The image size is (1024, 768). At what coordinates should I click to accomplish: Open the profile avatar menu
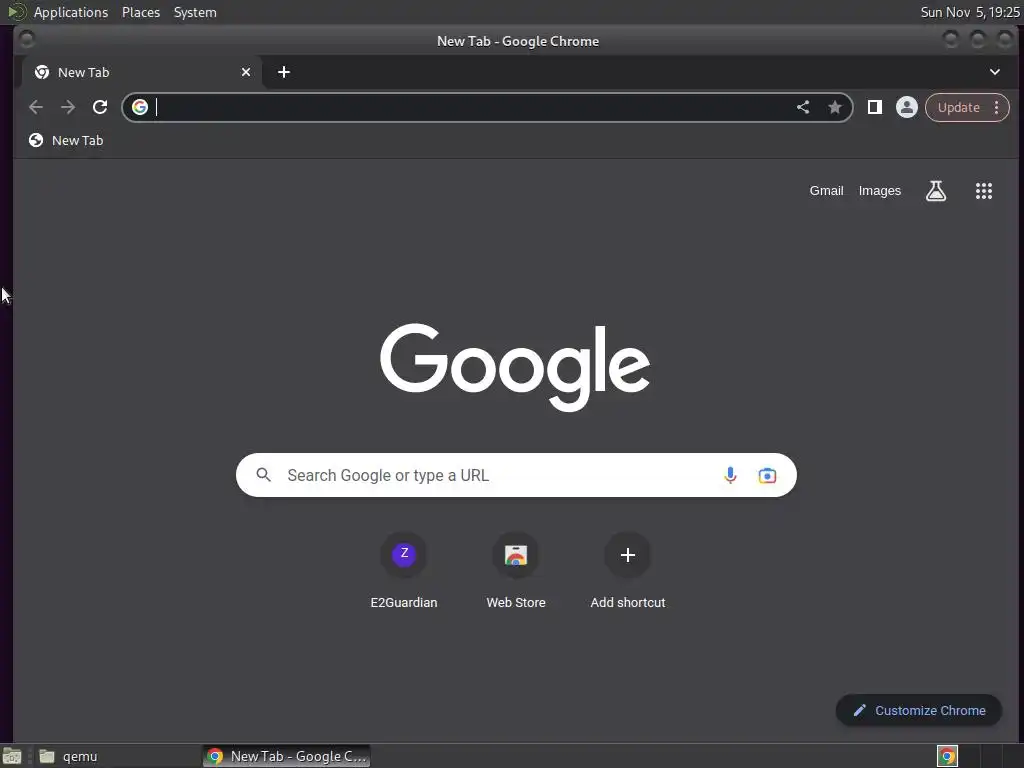point(906,107)
